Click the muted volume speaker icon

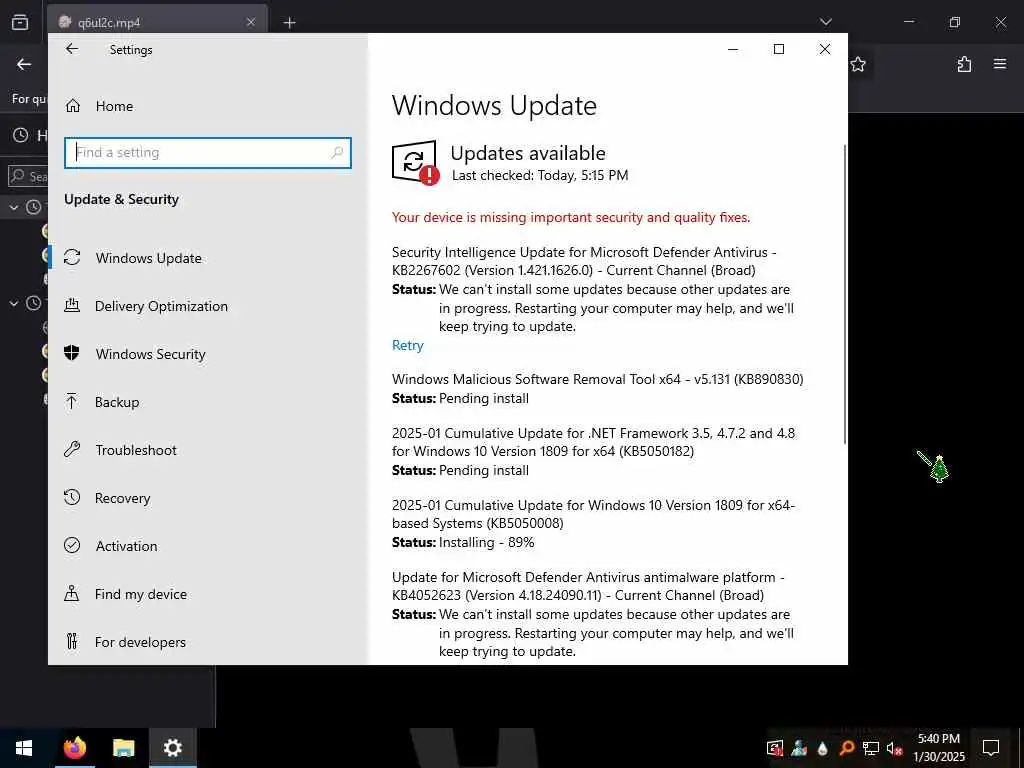(x=894, y=748)
